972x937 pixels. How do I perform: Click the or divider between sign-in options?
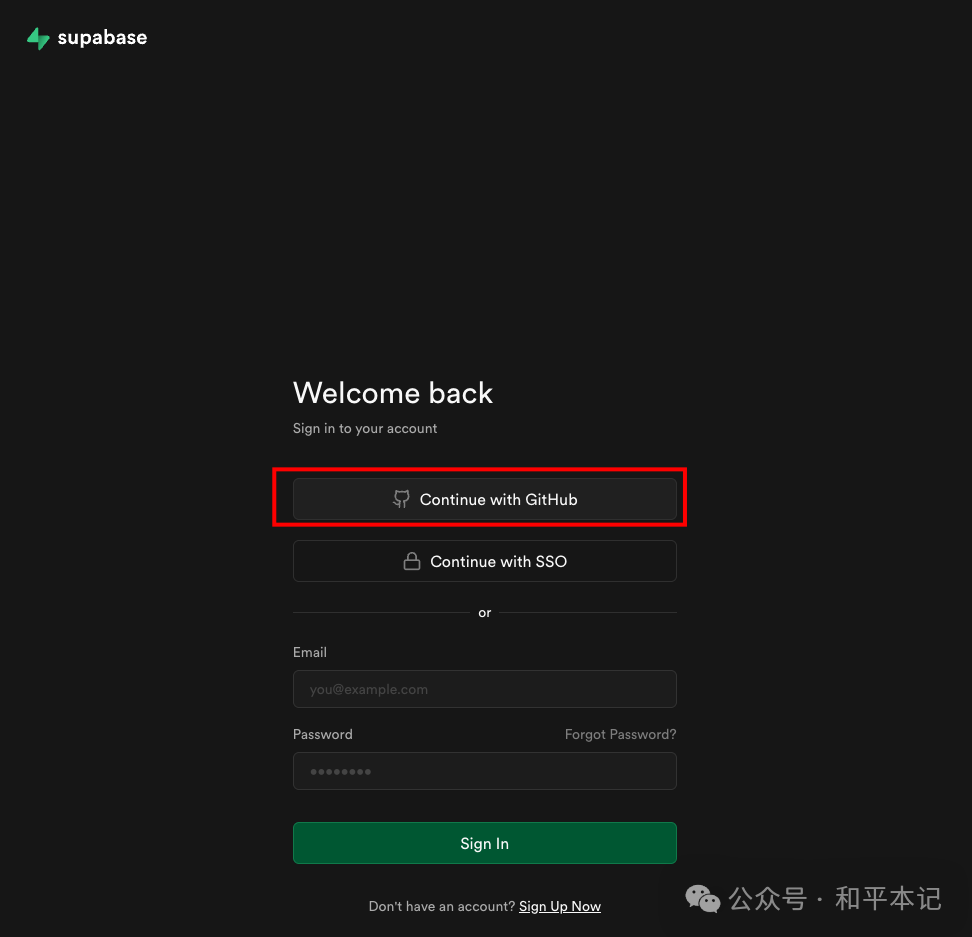pyautogui.click(x=484, y=612)
